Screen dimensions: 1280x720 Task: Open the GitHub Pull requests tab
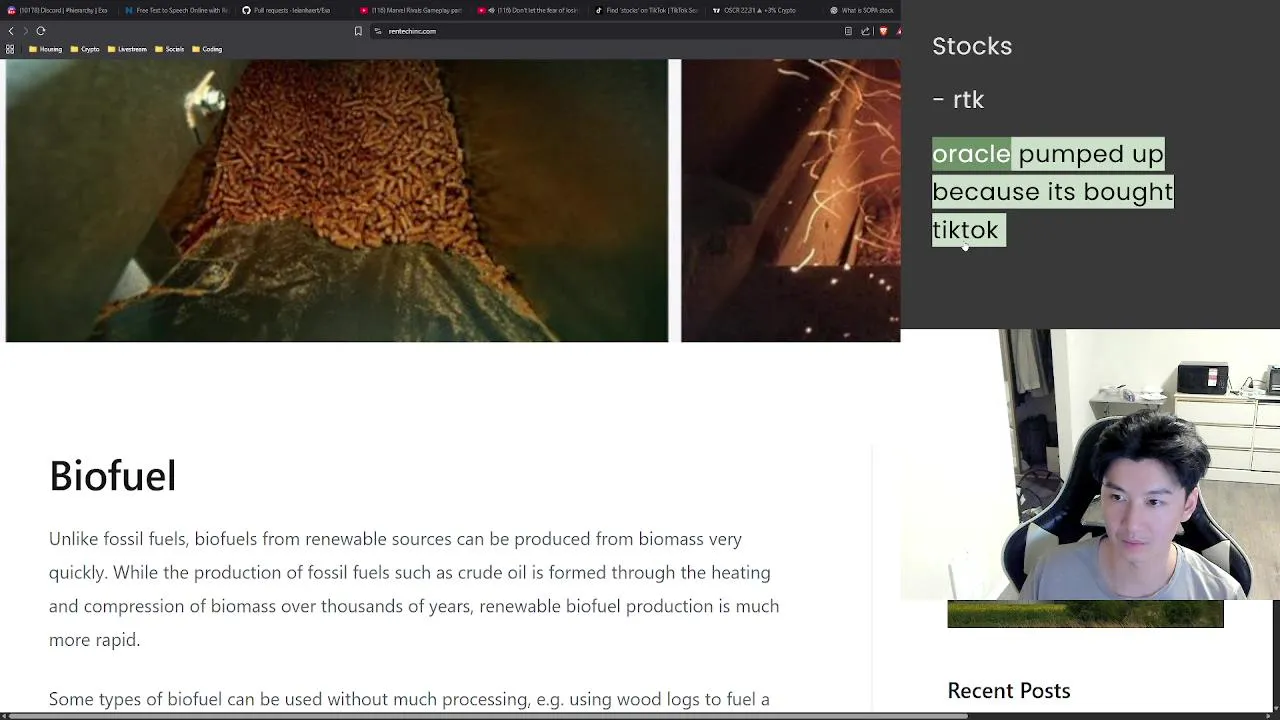294,10
